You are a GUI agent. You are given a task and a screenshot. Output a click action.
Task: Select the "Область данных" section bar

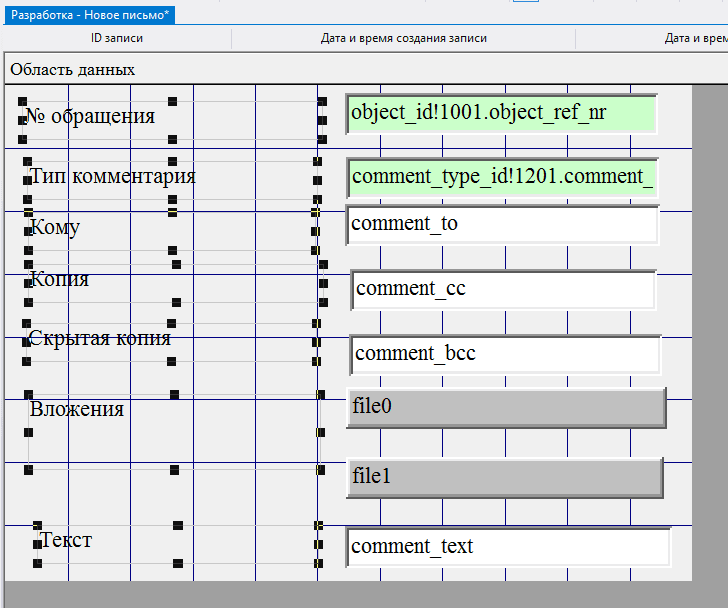pos(73,70)
